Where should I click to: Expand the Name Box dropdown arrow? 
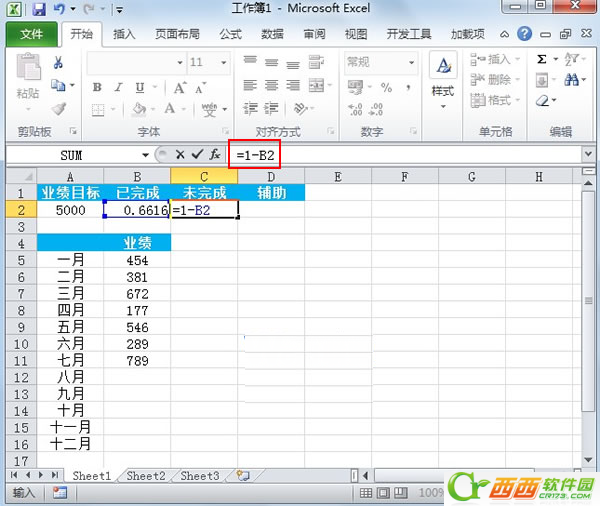[145, 155]
